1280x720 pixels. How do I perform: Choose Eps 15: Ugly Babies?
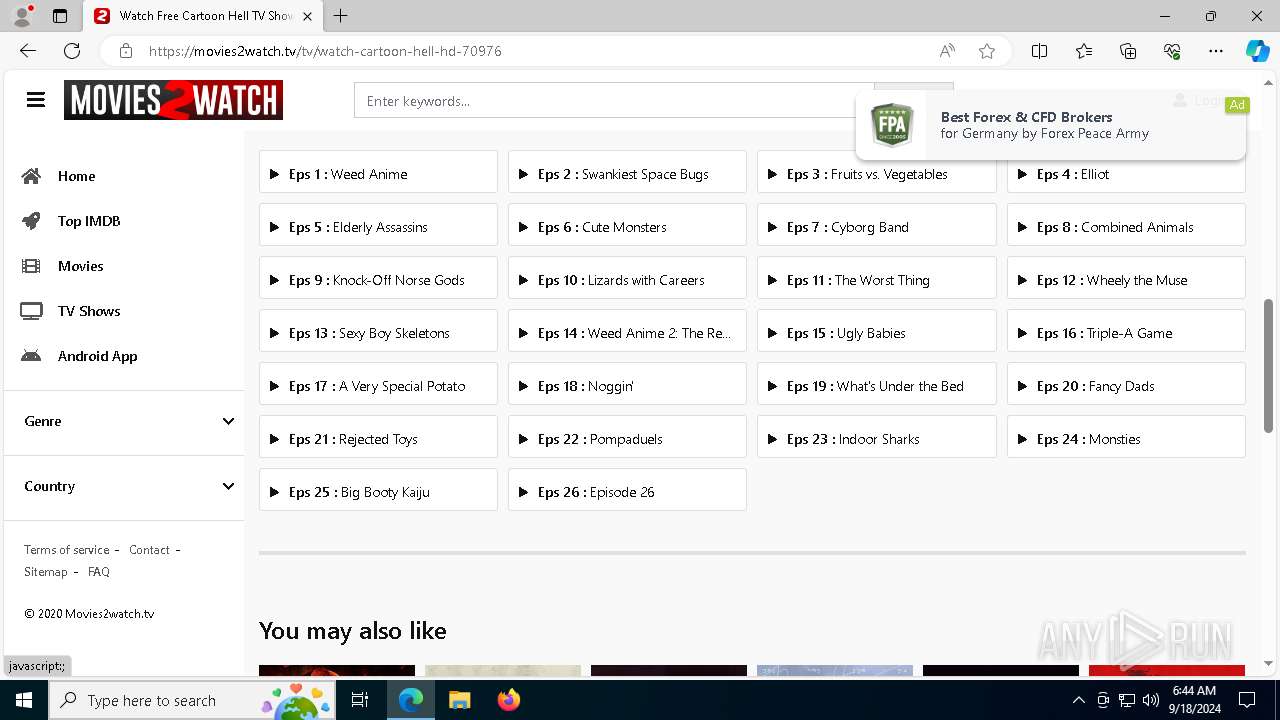(x=877, y=333)
